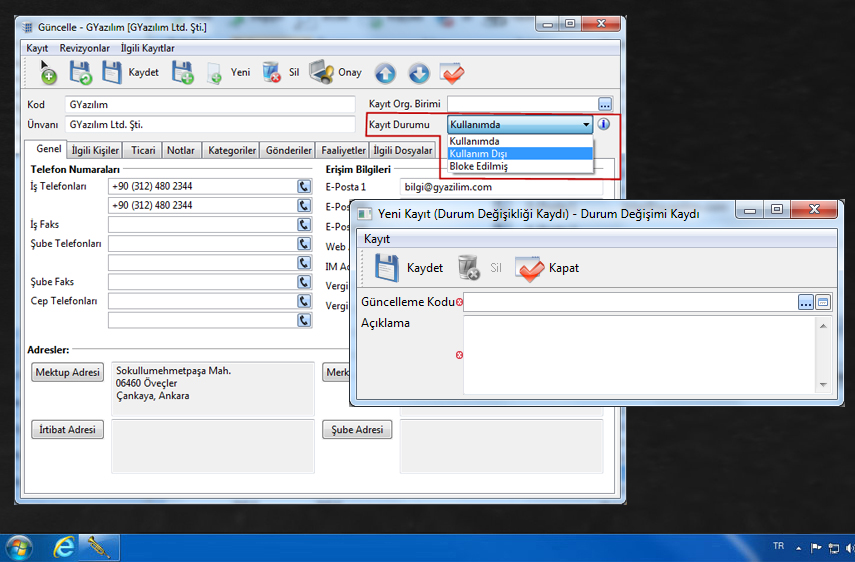Click the blue up arrow toolbar icon
The height and width of the screenshot is (562, 855).
pyautogui.click(x=385, y=73)
